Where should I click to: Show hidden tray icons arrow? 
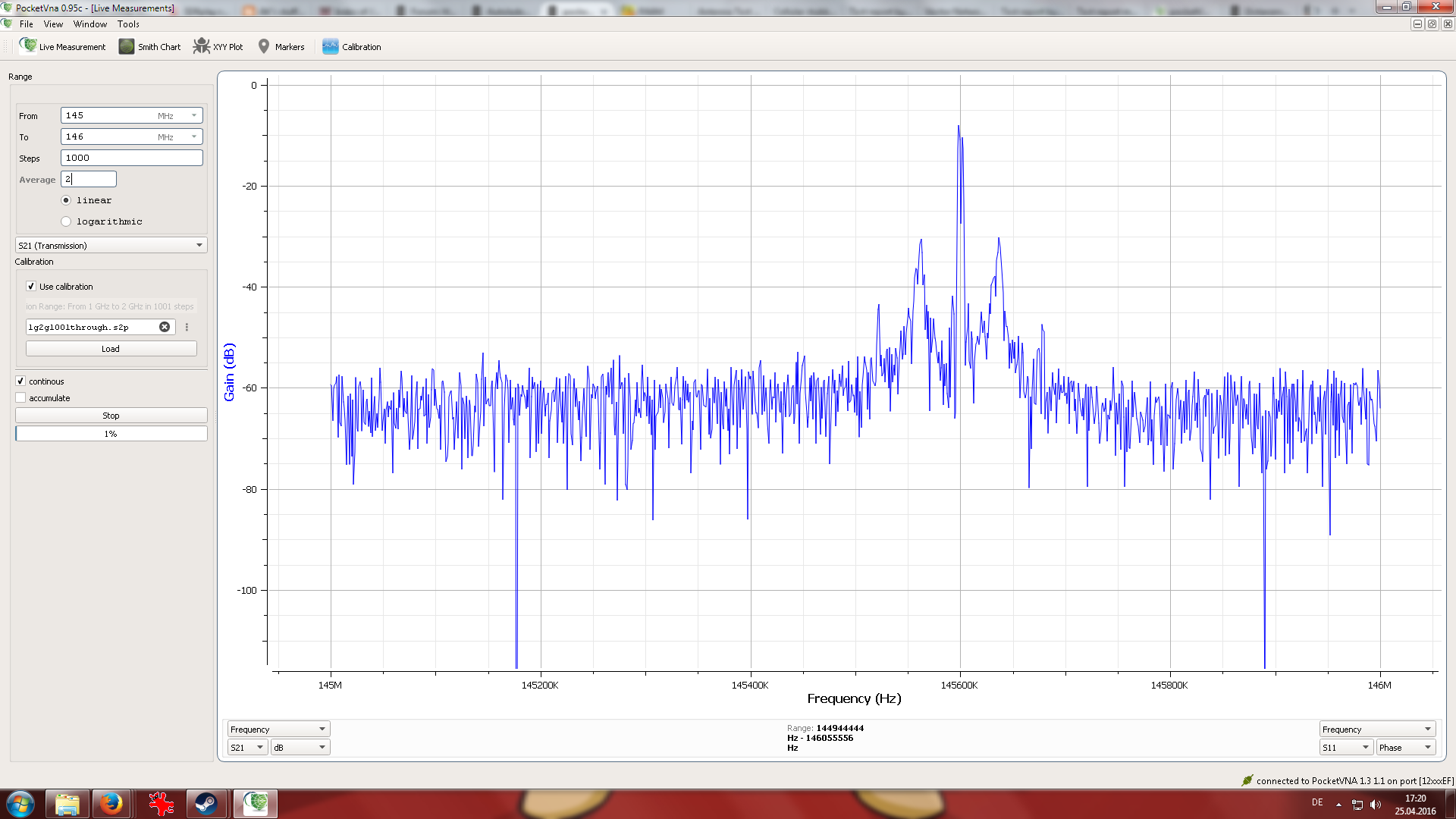point(1338,805)
